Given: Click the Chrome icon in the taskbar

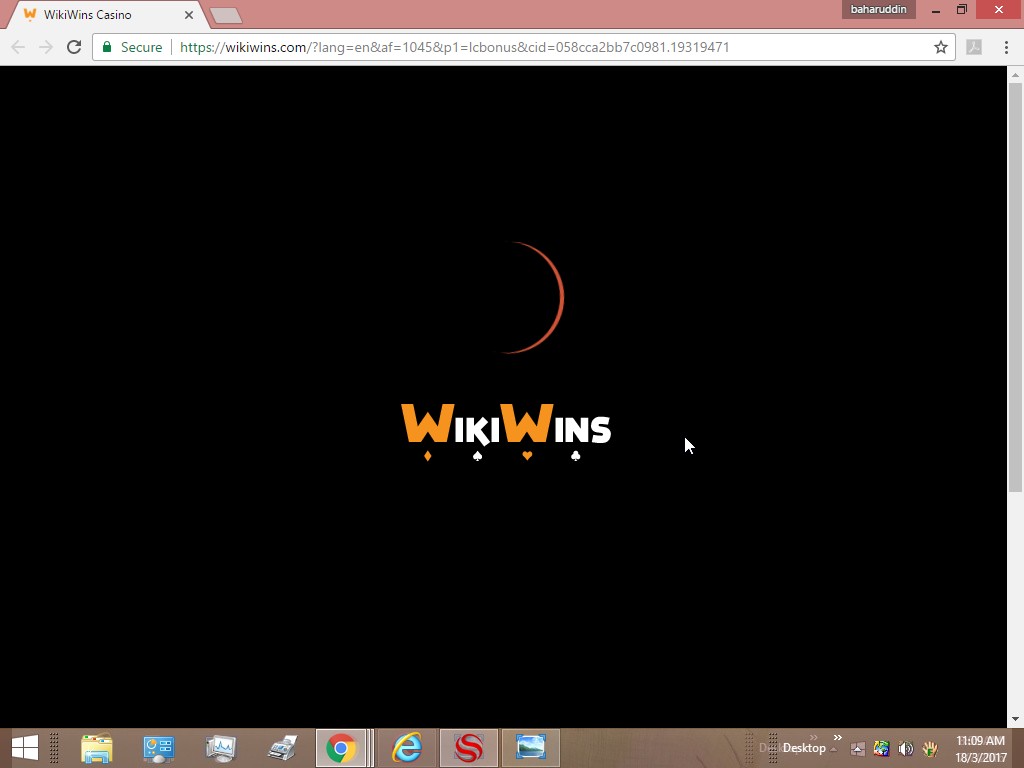Looking at the screenshot, I should click(x=341, y=747).
